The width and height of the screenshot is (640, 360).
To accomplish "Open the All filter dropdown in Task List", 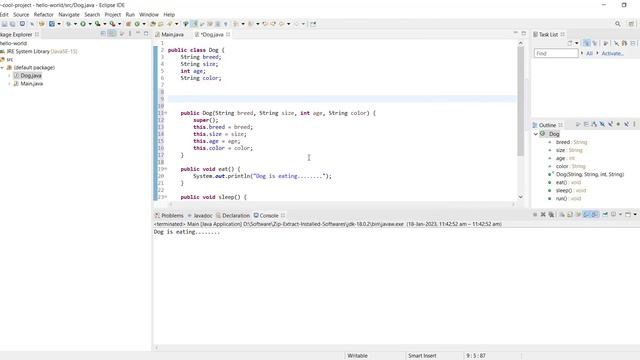I will (582, 53).
